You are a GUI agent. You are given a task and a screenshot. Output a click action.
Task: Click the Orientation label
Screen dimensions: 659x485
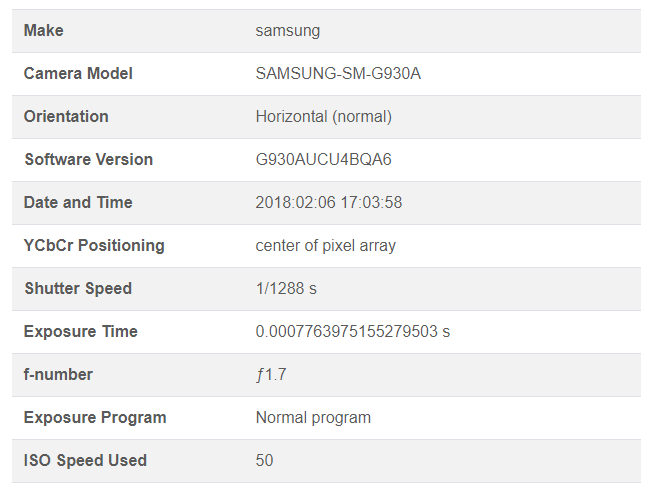click(x=66, y=117)
